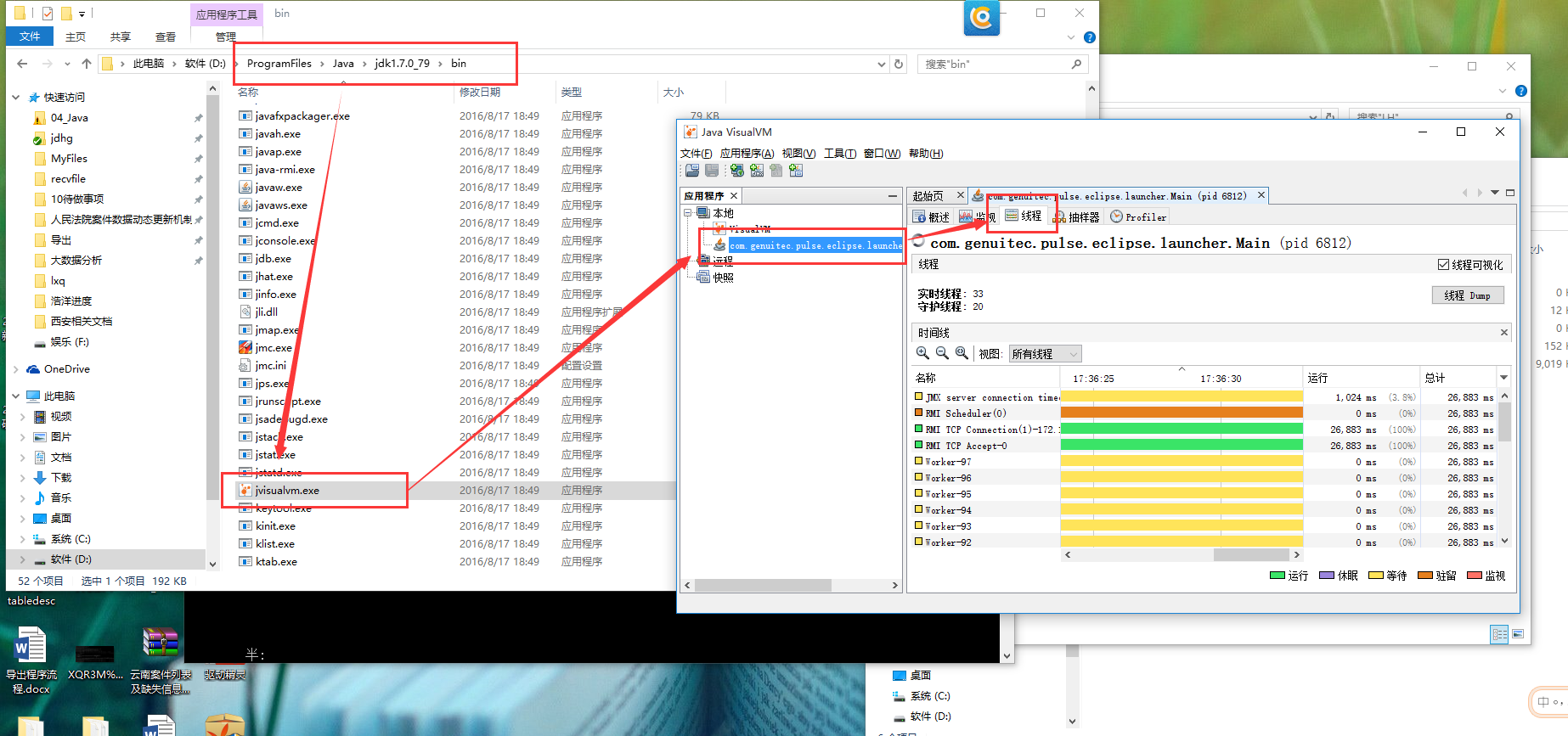The width and height of the screenshot is (1568, 736).
Task: Expand the Explorer ribbon chevron
Action: [x=1070, y=37]
